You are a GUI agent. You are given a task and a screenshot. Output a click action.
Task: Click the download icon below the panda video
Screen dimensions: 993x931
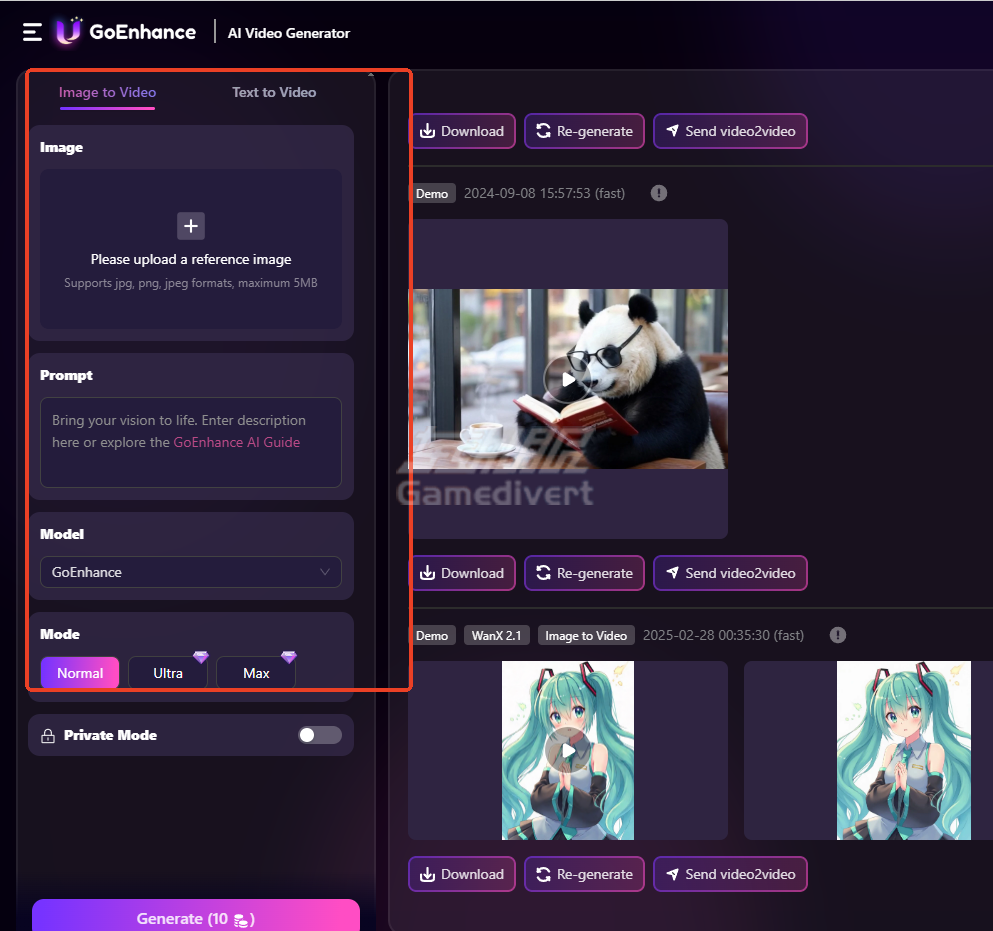click(427, 573)
